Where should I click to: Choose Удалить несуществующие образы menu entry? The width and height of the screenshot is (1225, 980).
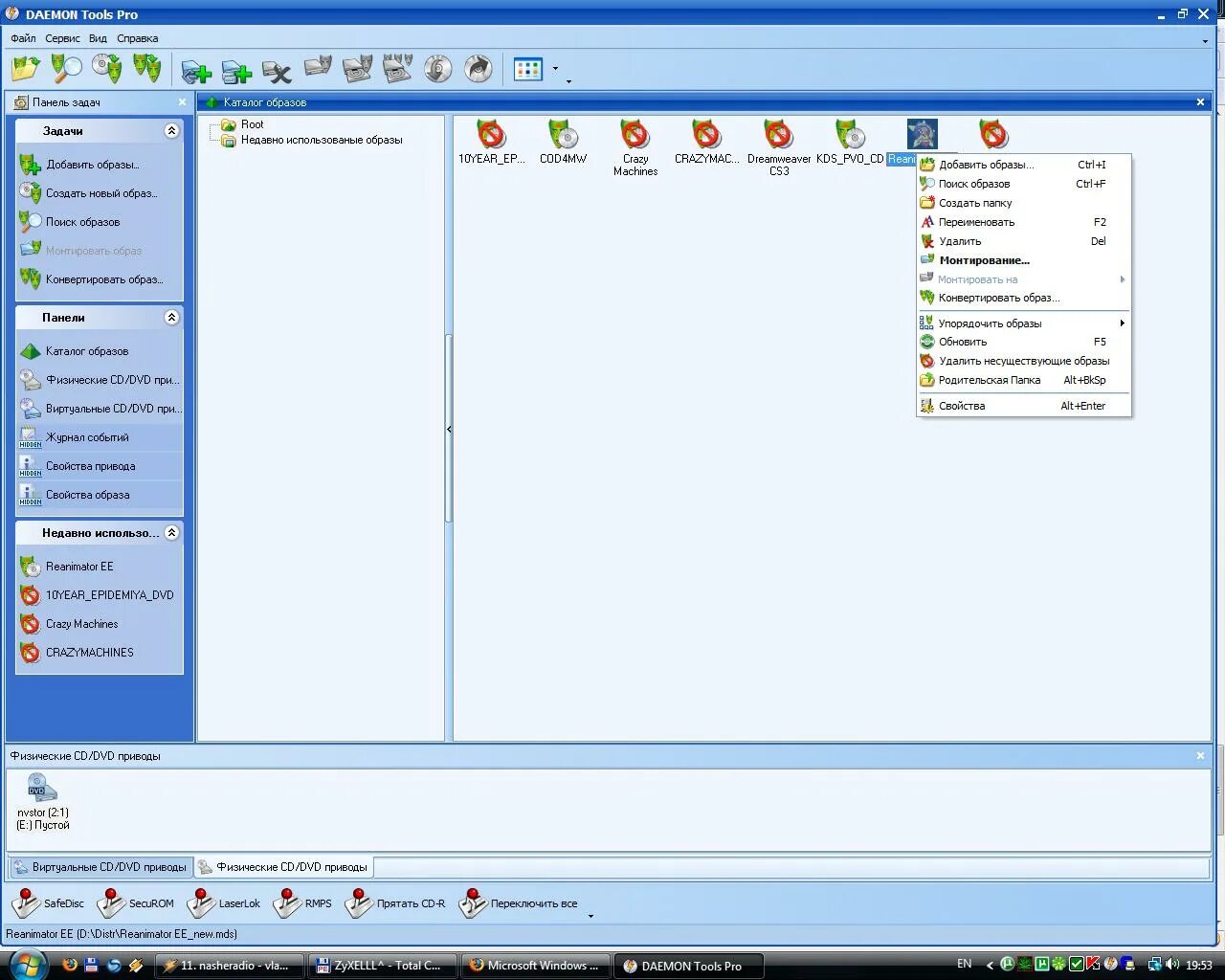pyautogui.click(x=1024, y=361)
